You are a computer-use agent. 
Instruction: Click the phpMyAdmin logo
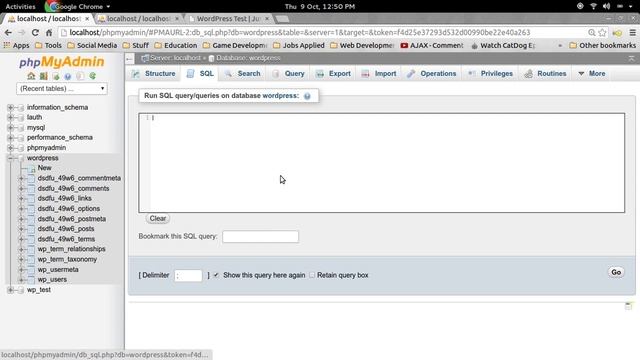(x=62, y=62)
